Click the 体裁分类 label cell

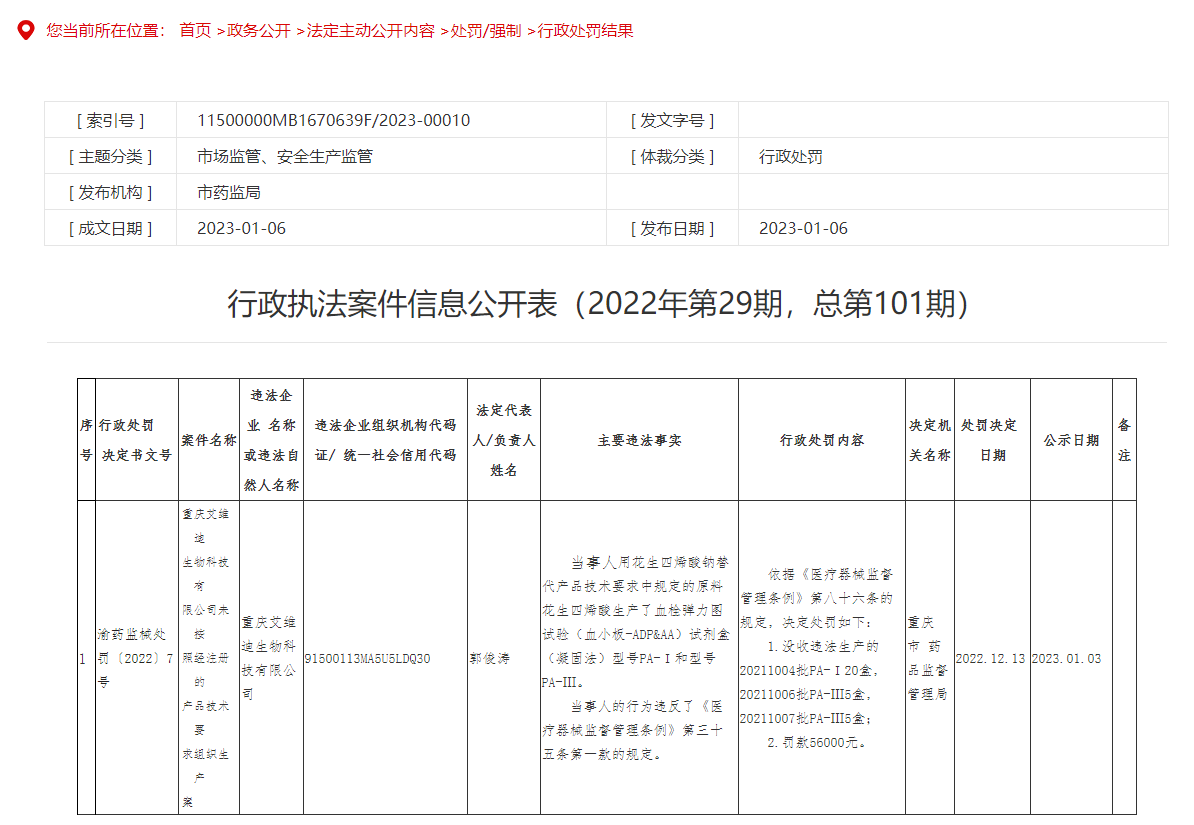672,156
